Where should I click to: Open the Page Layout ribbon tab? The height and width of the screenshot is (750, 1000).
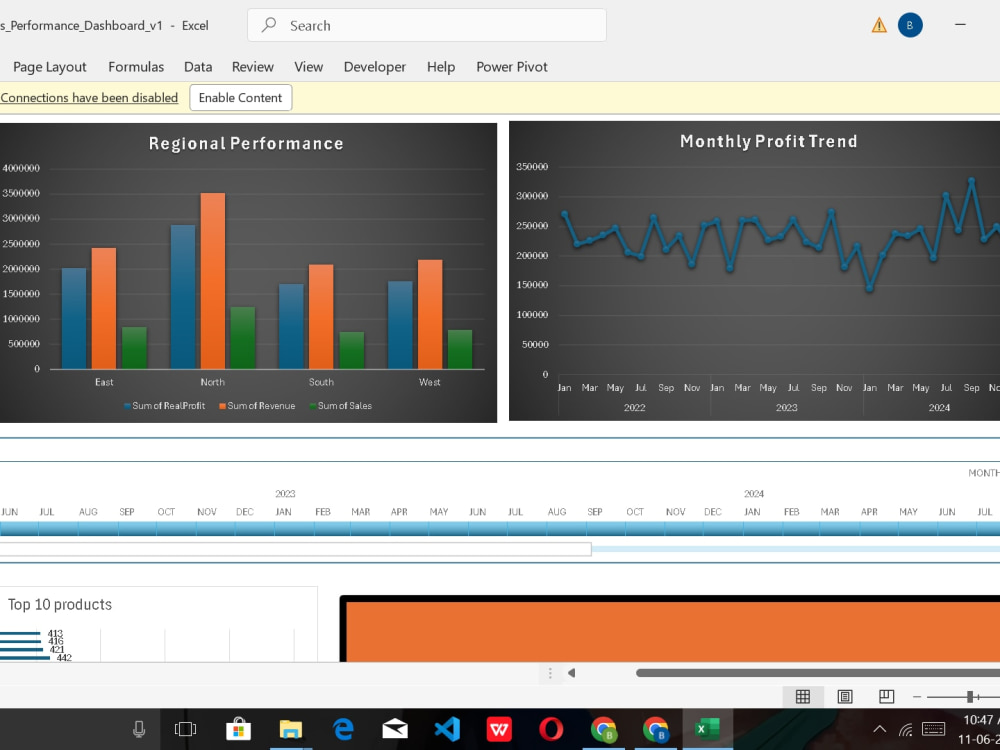(x=50, y=67)
